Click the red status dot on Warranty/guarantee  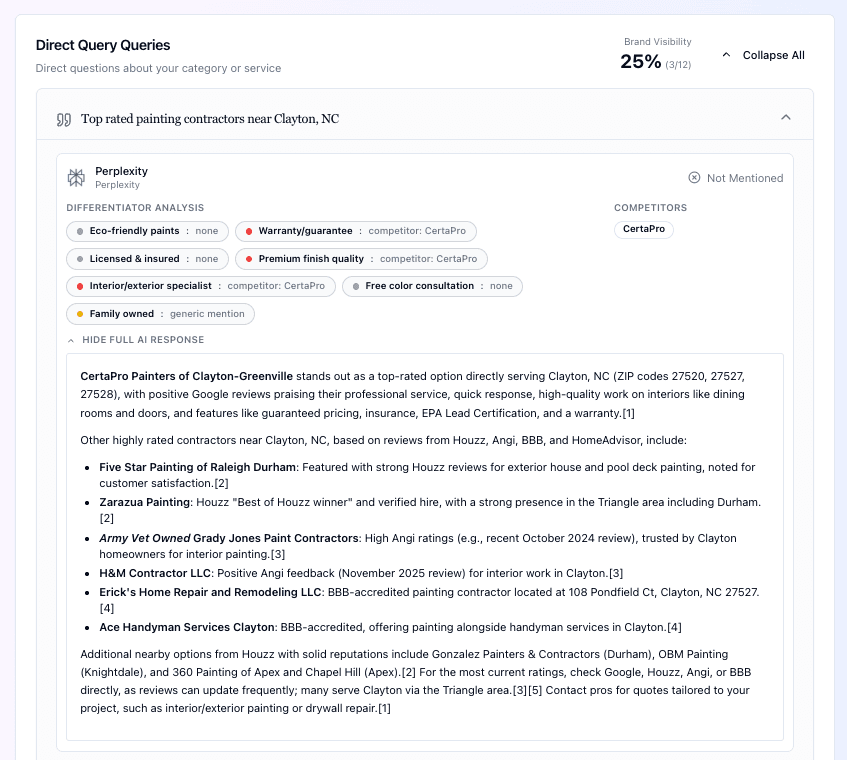(x=249, y=230)
